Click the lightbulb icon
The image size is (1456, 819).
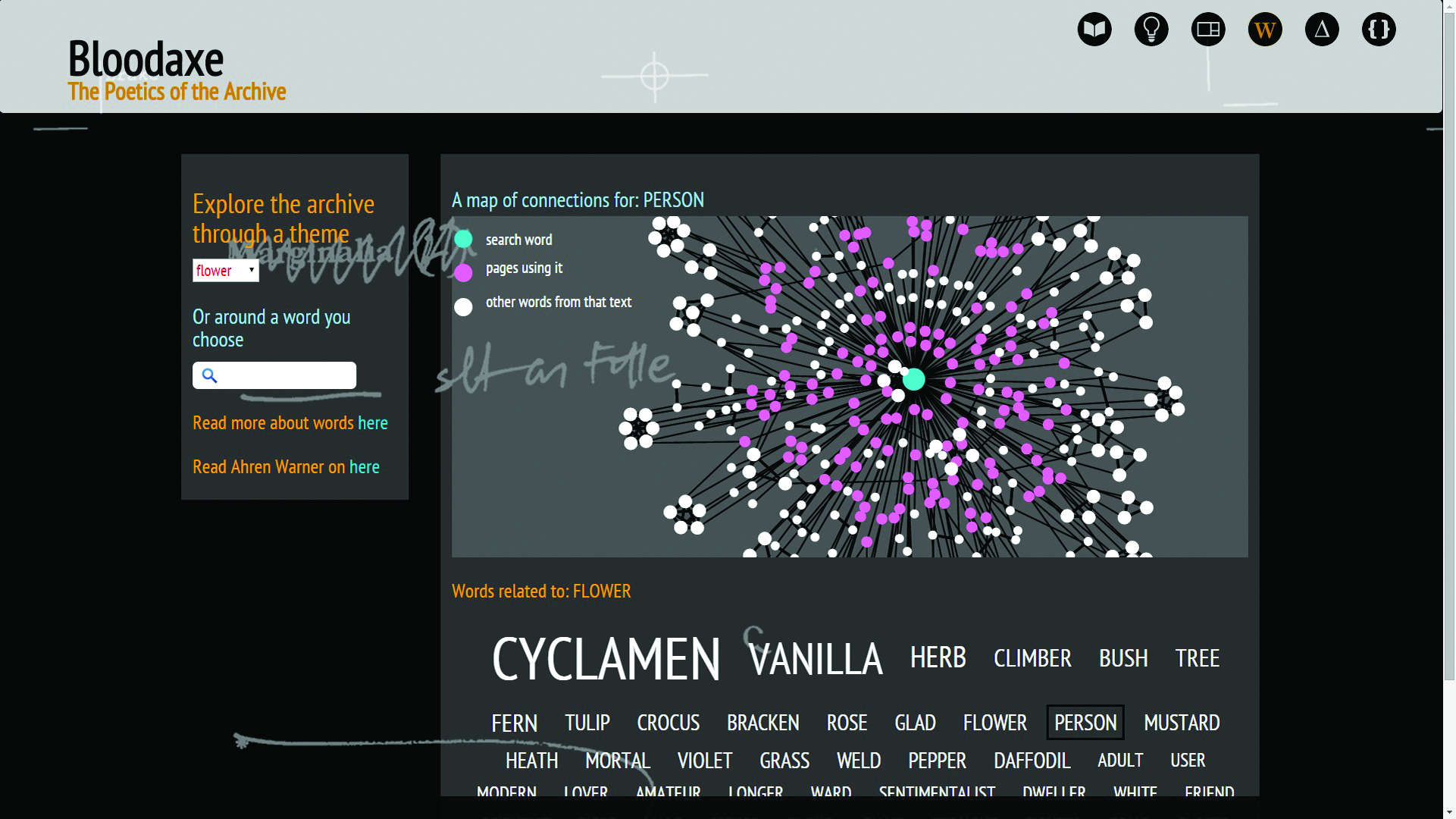tap(1151, 30)
